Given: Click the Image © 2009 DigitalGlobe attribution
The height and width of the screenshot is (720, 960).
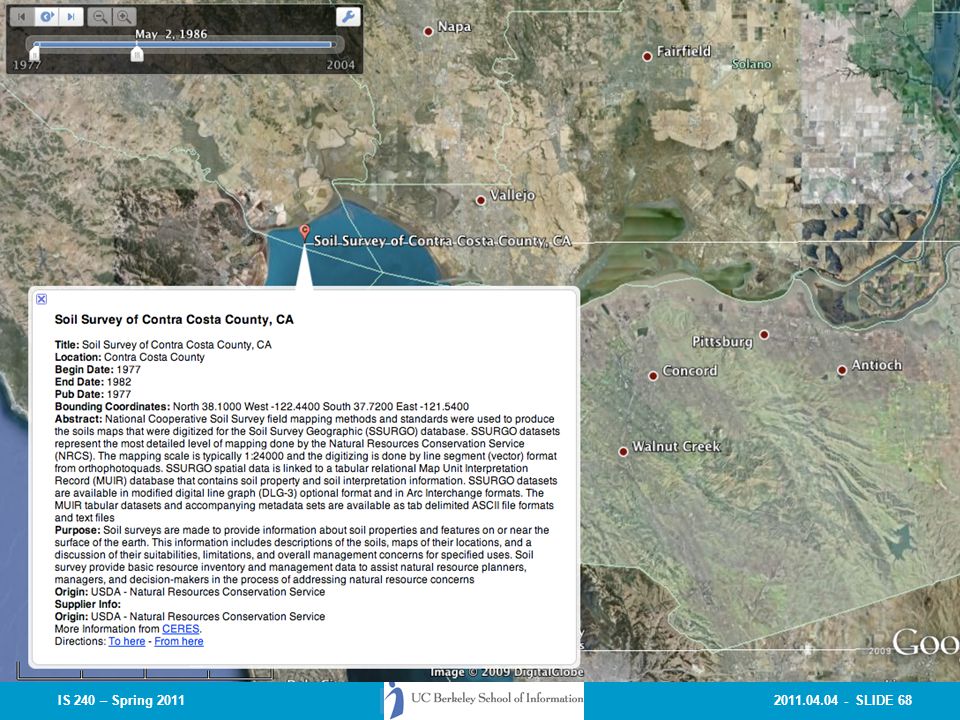Looking at the screenshot, I should pyautogui.click(x=507, y=672).
